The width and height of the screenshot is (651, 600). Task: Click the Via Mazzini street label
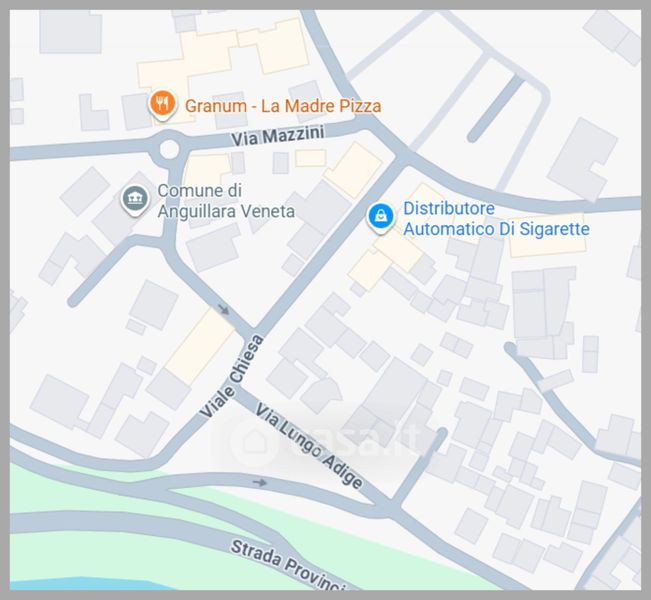(x=278, y=136)
